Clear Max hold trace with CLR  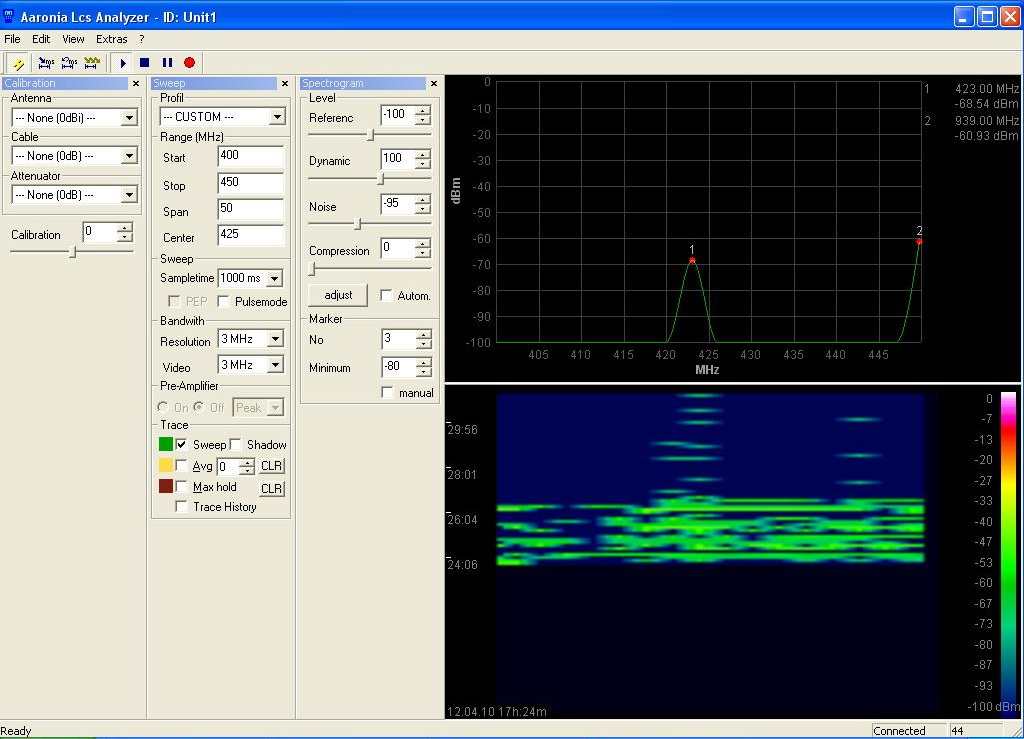pyautogui.click(x=272, y=488)
